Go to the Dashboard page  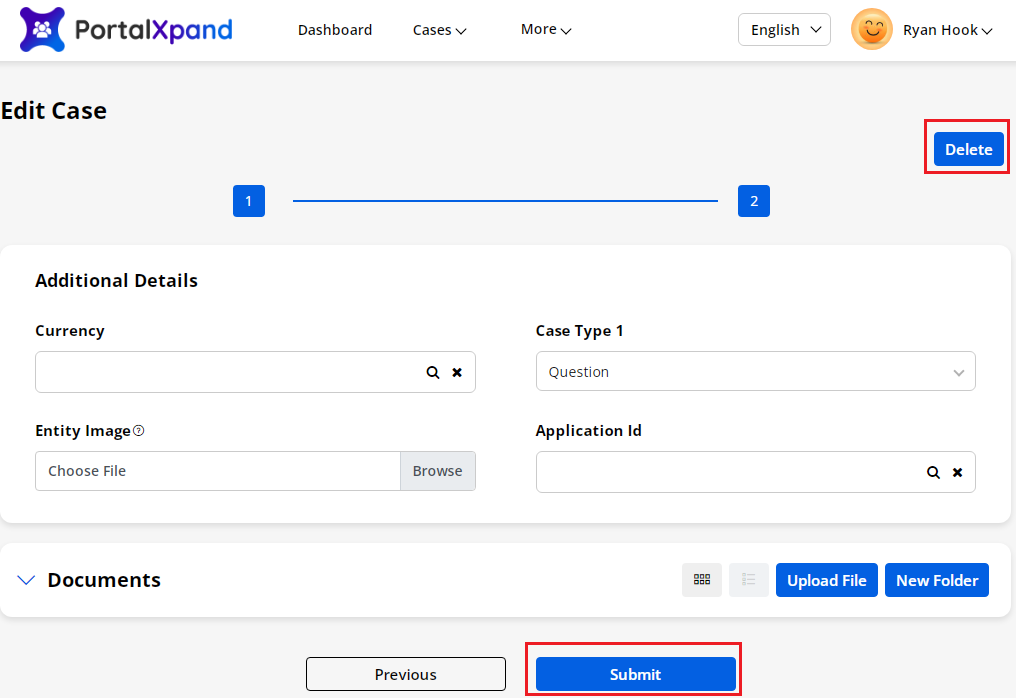coord(335,30)
